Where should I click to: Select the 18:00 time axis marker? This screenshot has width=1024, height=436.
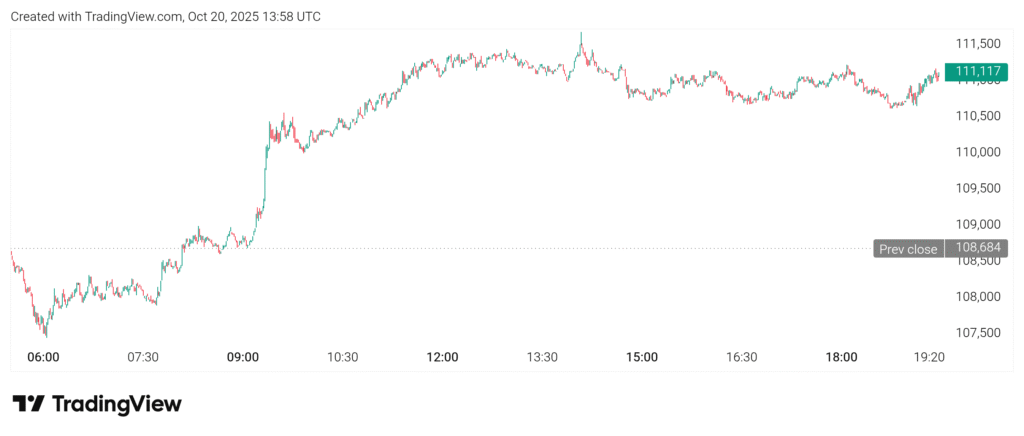(841, 357)
